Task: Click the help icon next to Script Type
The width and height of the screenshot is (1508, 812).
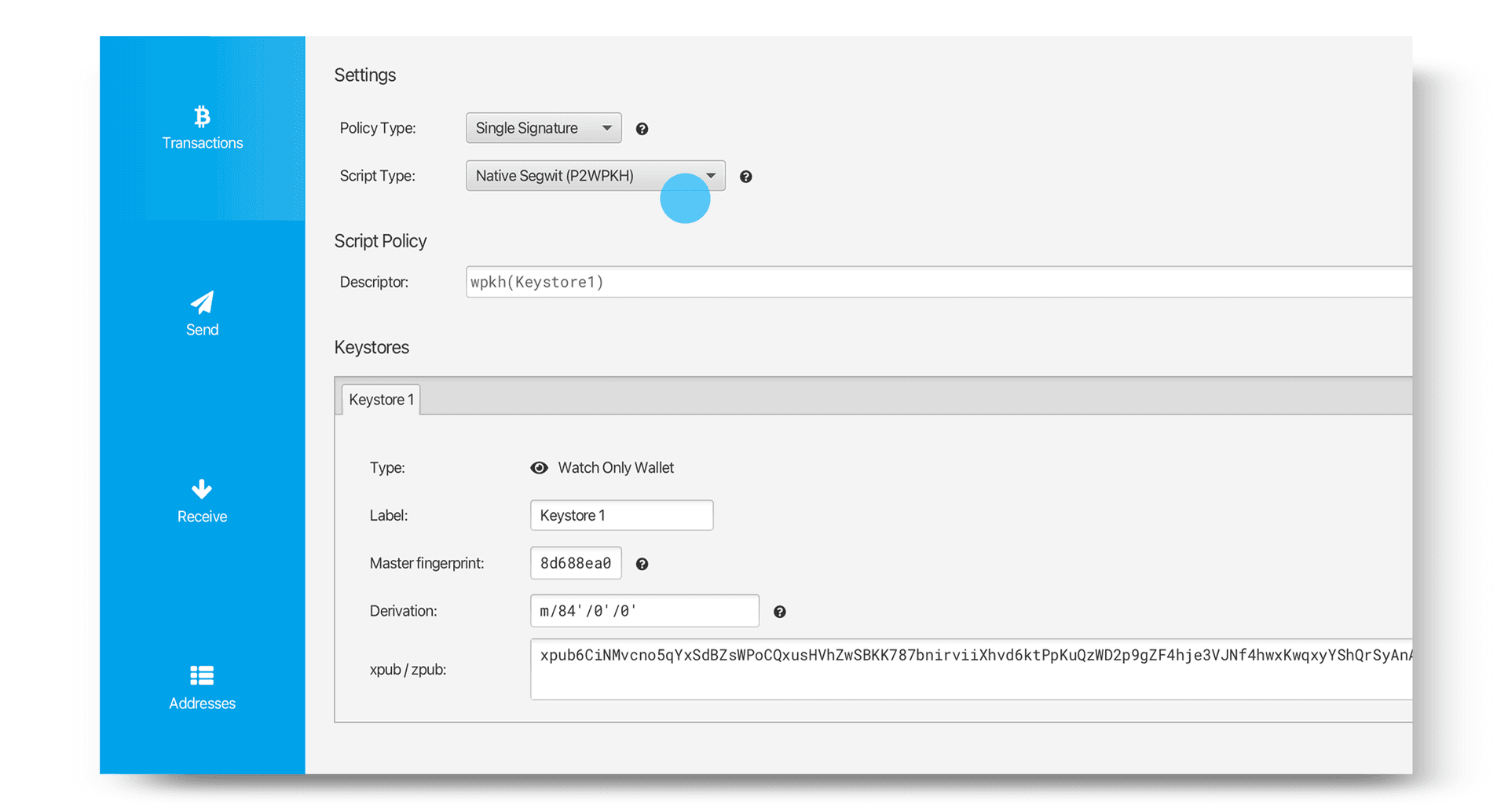Action: tap(746, 177)
